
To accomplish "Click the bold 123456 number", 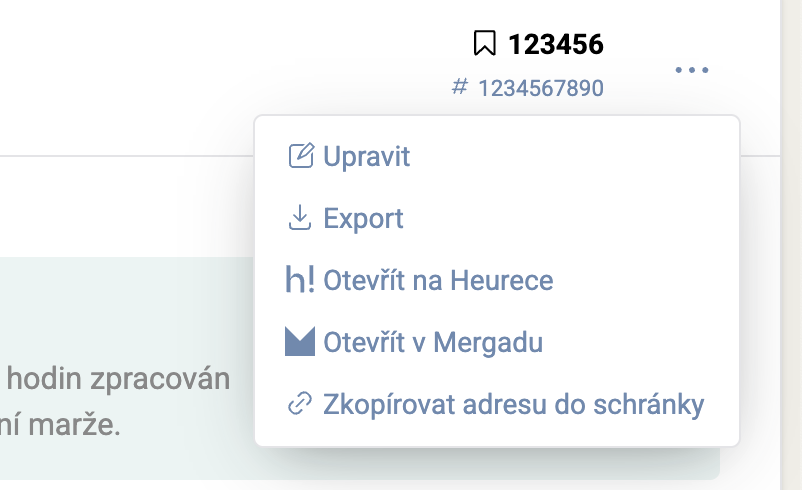I will (x=555, y=44).
